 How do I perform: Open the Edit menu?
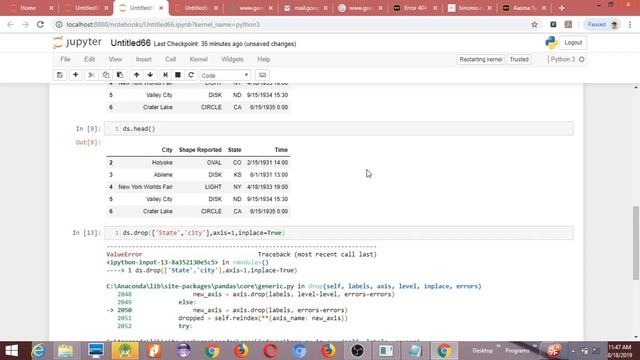tap(89, 59)
